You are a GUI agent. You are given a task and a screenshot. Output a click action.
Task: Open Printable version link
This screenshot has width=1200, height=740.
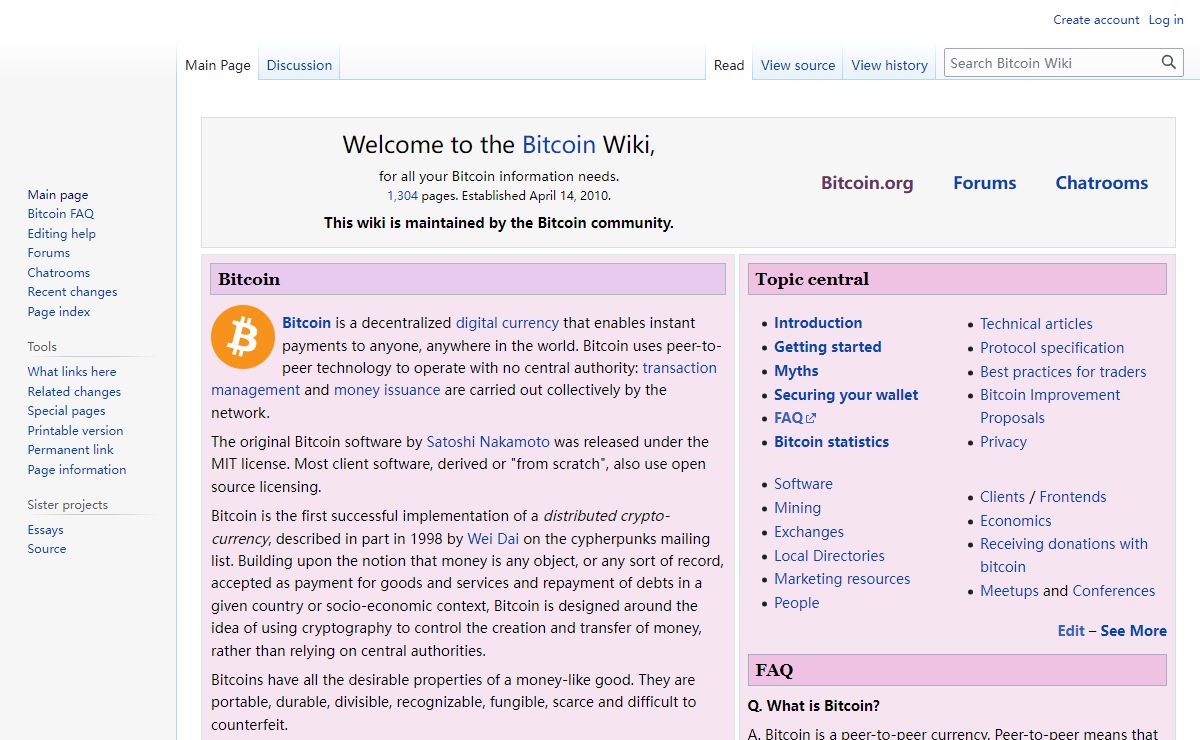click(75, 431)
